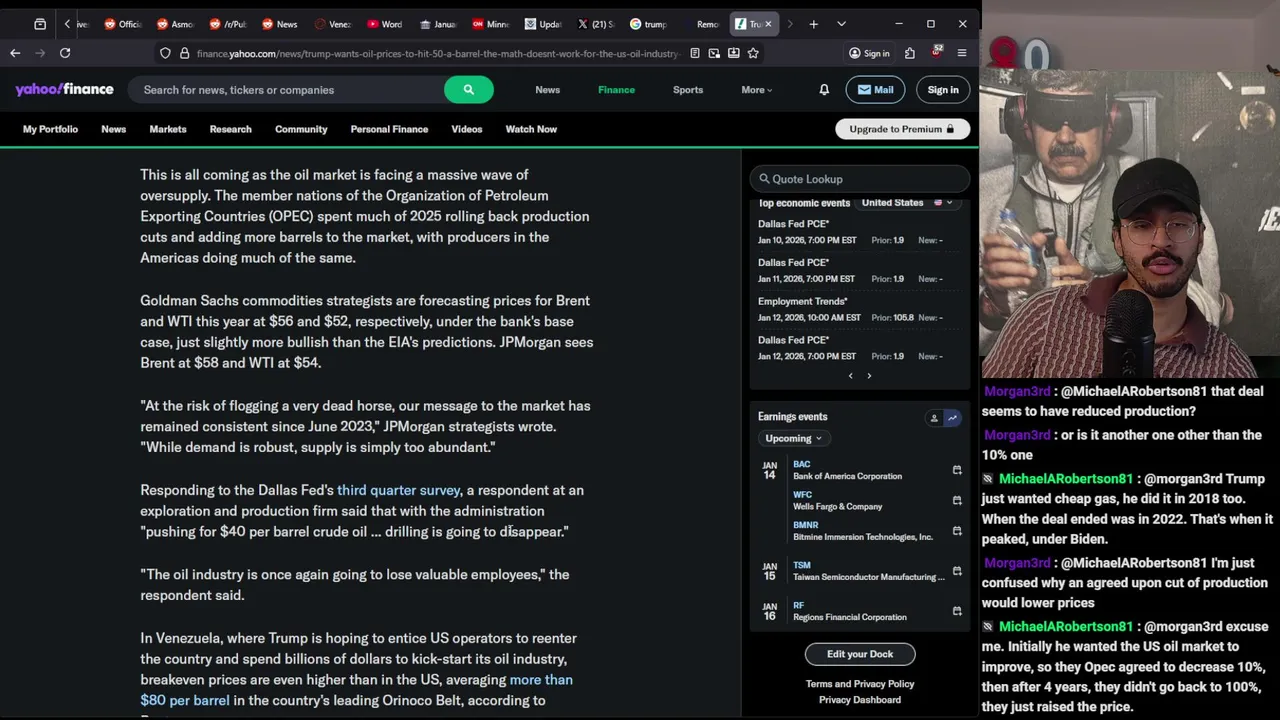This screenshot has height=720, width=1280.
Task: Close the active Yahoo Finance tab
Action: (x=768, y=24)
